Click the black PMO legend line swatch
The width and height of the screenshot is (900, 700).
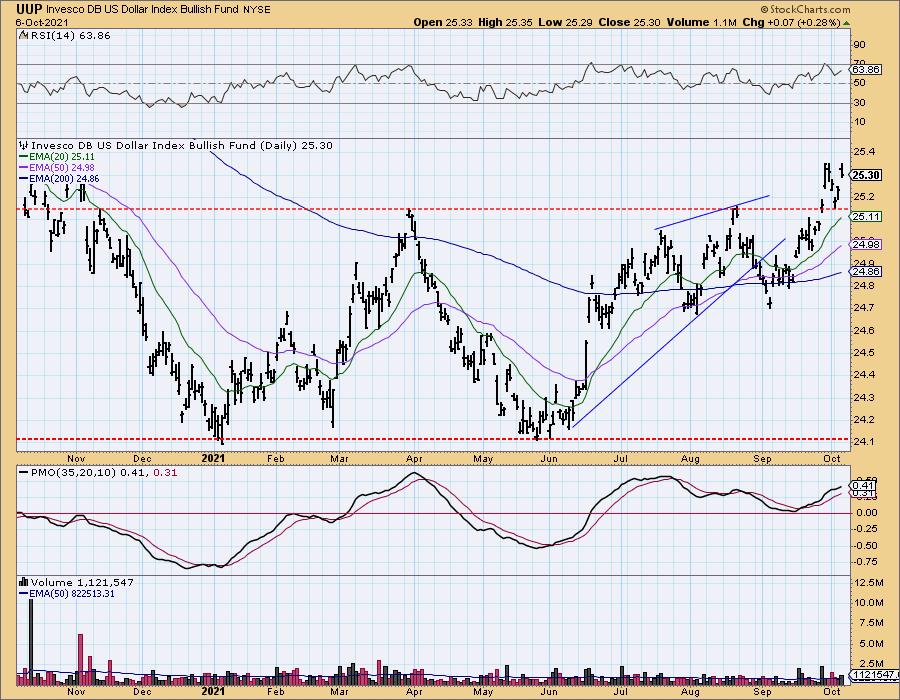[x=24, y=473]
